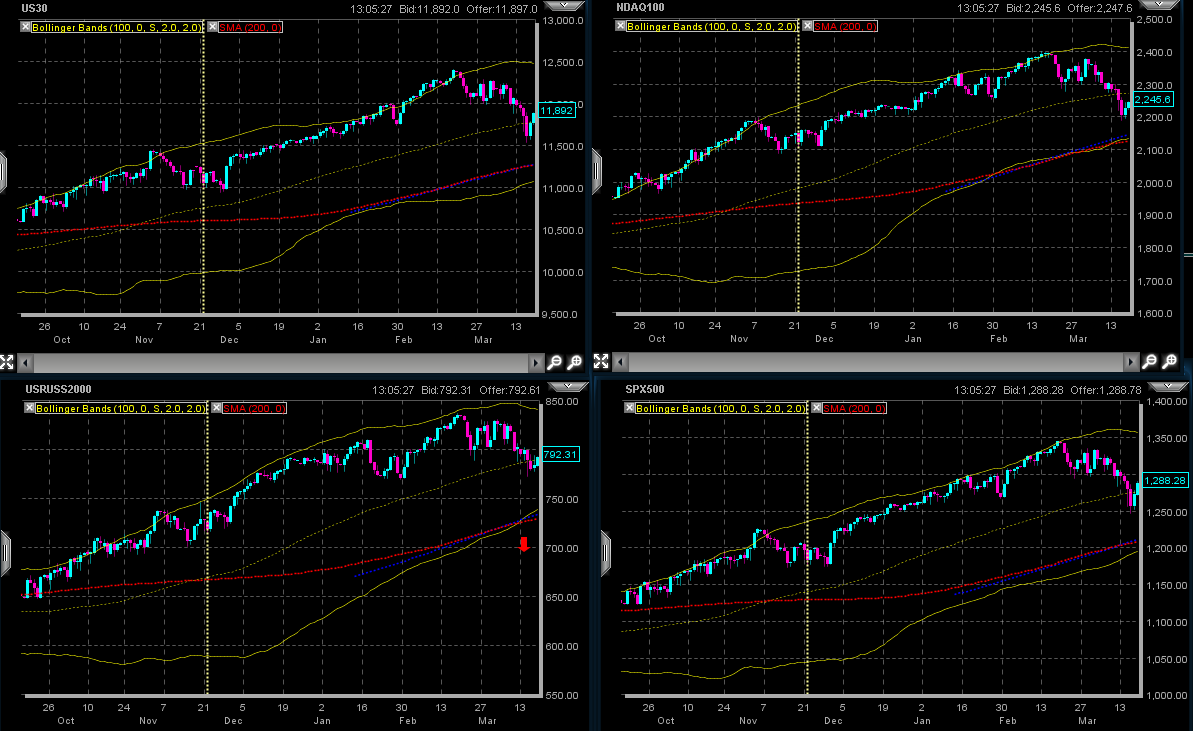Select the US30 chart title

tap(35, 8)
